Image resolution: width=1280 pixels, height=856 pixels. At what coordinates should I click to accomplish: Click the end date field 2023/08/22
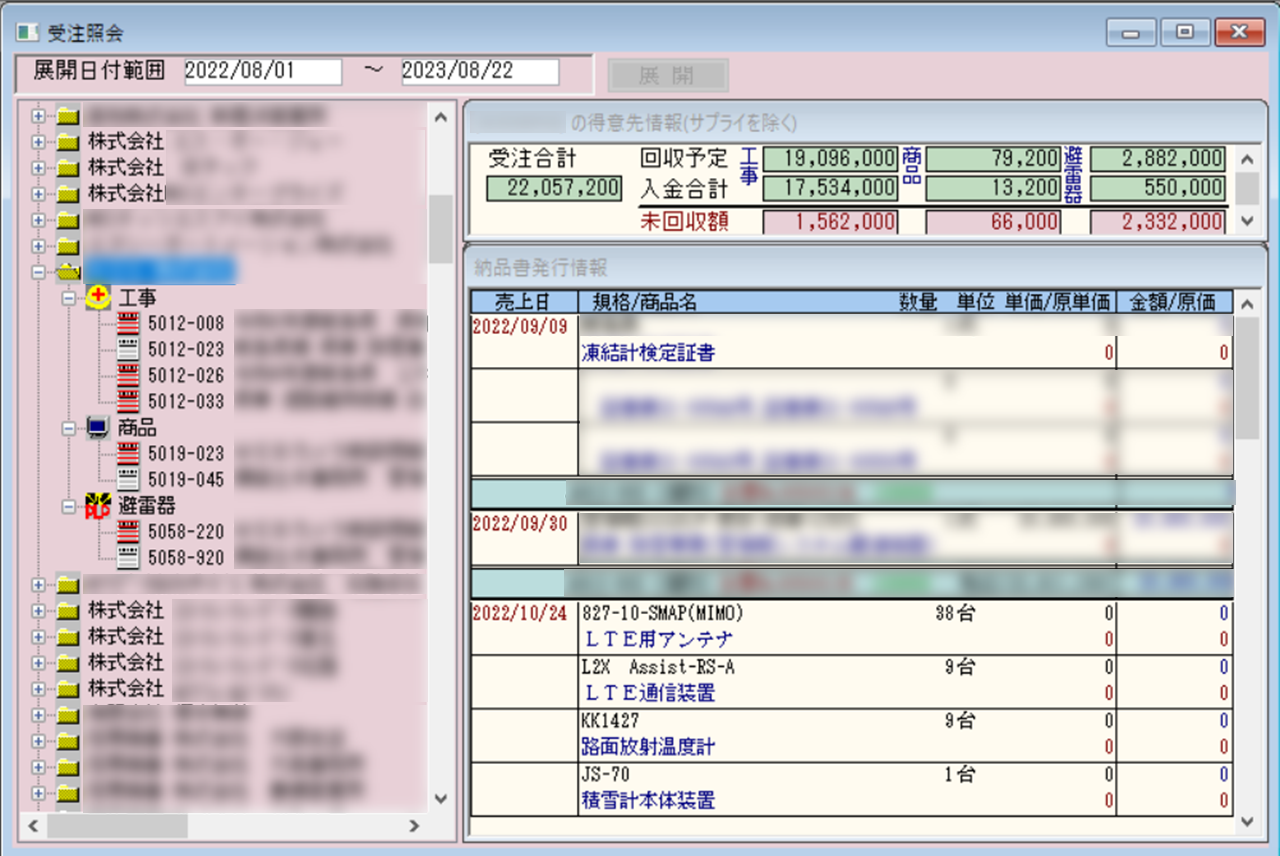[479, 72]
